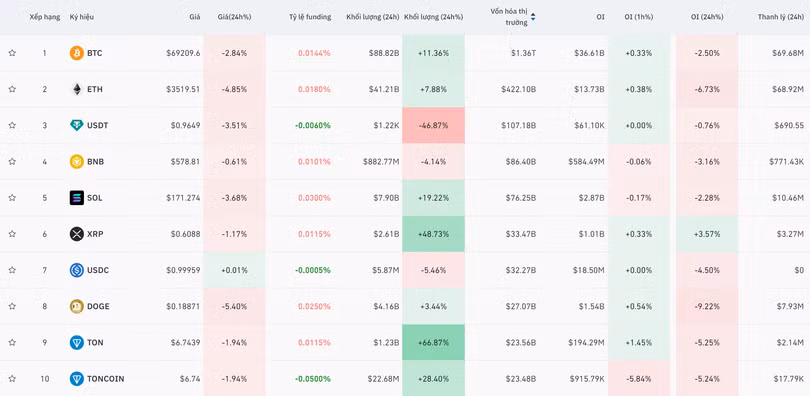Sort by Khối lượng (24h) header

point(373,17)
